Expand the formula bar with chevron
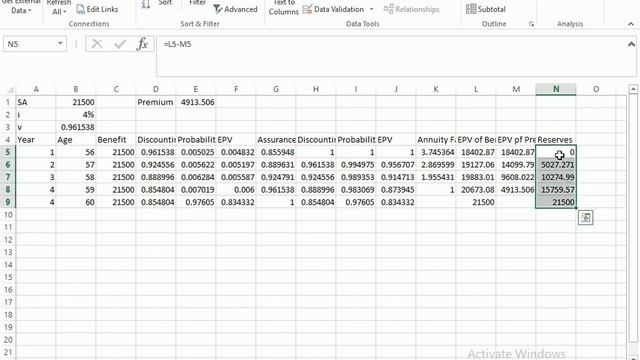This screenshot has width=640, height=360. point(631,44)
